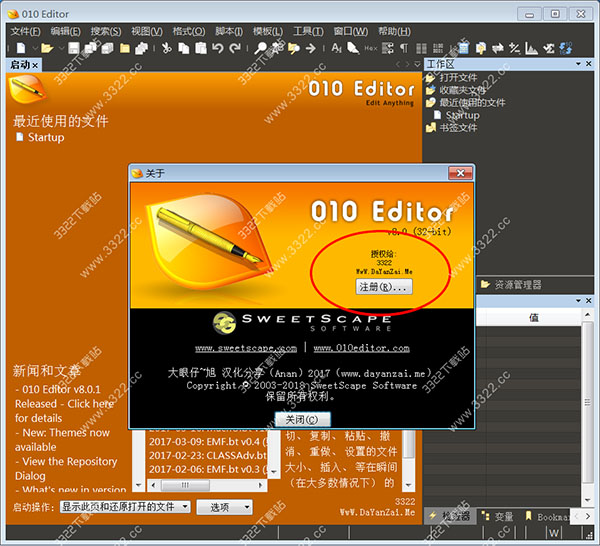The image size is (600, 546).
Task: Select 打开文件 in workspace tree
Action: click(x=452, y=77)
